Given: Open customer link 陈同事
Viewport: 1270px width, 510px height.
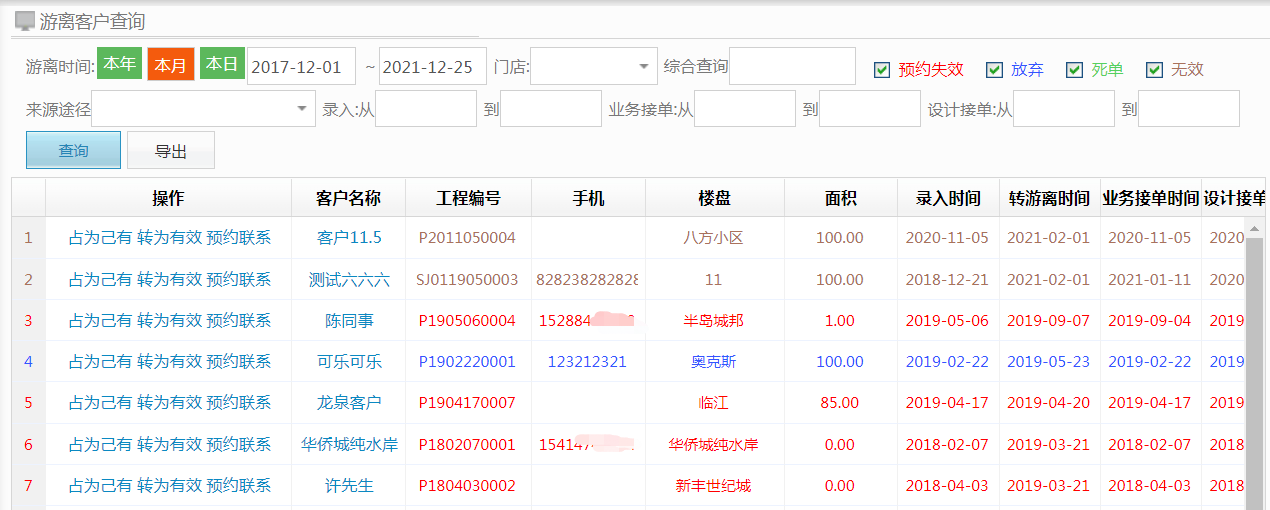Looking at the screenshot, I should click(348, 321).
